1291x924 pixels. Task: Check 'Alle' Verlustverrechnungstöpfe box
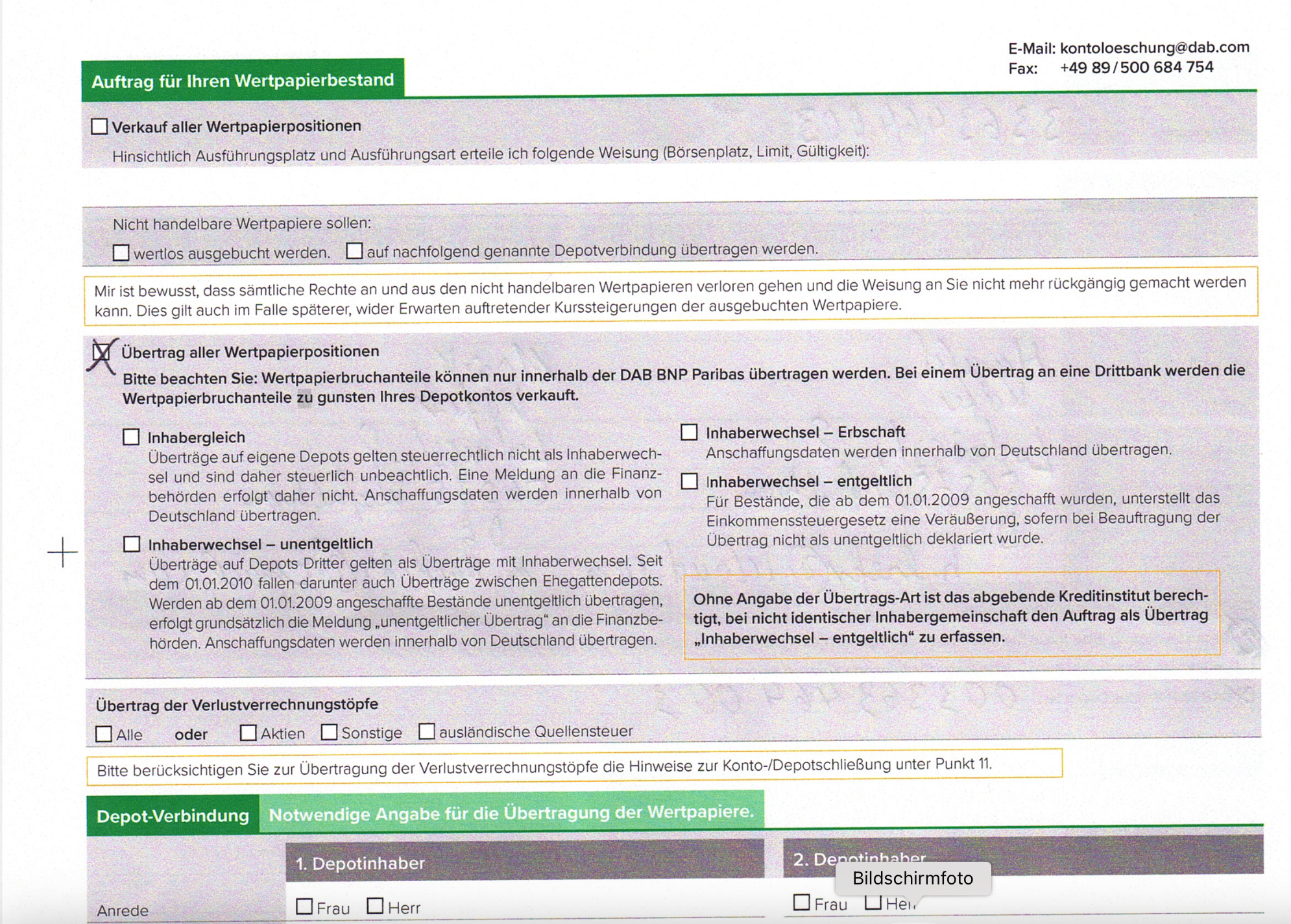[104, 734]
